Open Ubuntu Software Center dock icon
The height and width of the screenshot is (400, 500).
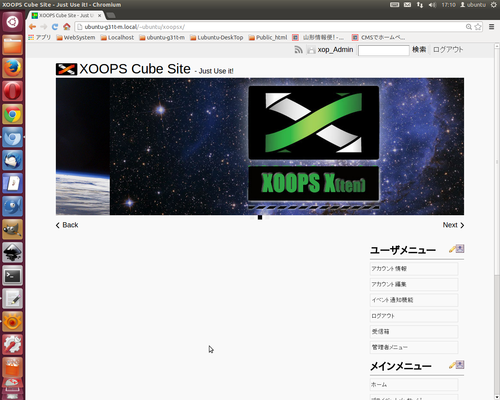[x=13, y=367]
